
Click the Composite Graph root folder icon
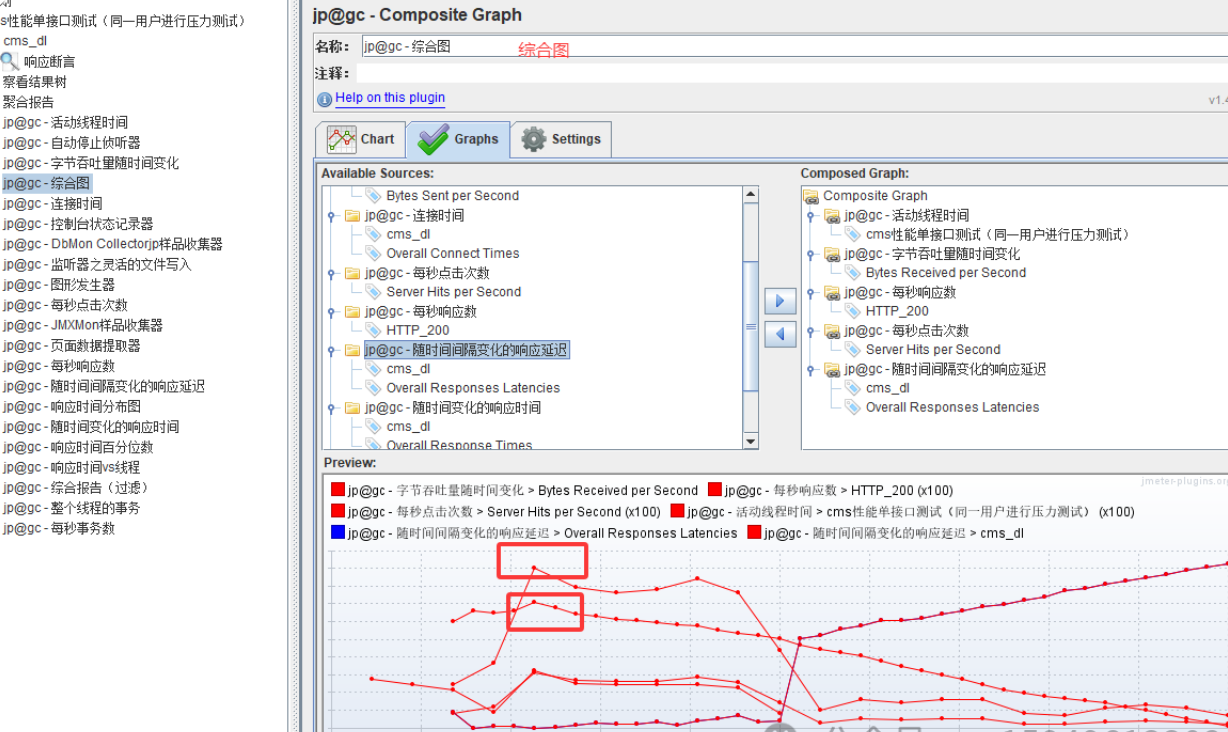point(811,196)
